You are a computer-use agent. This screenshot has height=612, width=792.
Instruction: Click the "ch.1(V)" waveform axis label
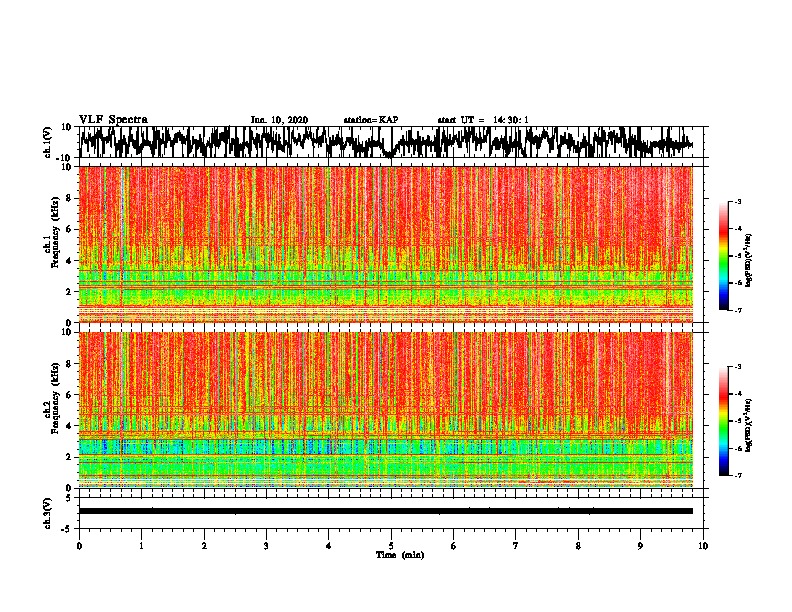tap(48, 142)
